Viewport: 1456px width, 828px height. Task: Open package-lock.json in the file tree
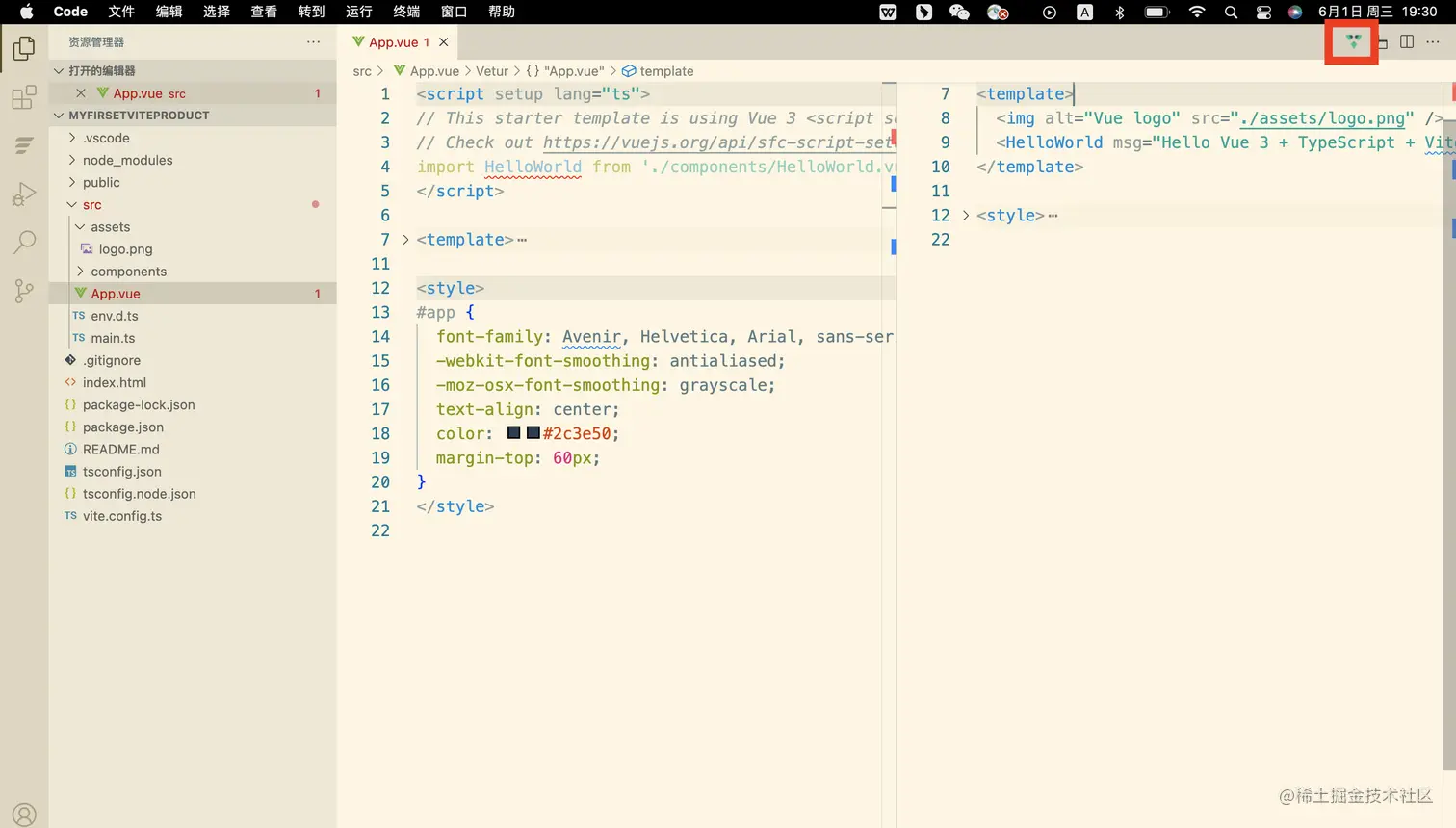(x=139, y=404)
